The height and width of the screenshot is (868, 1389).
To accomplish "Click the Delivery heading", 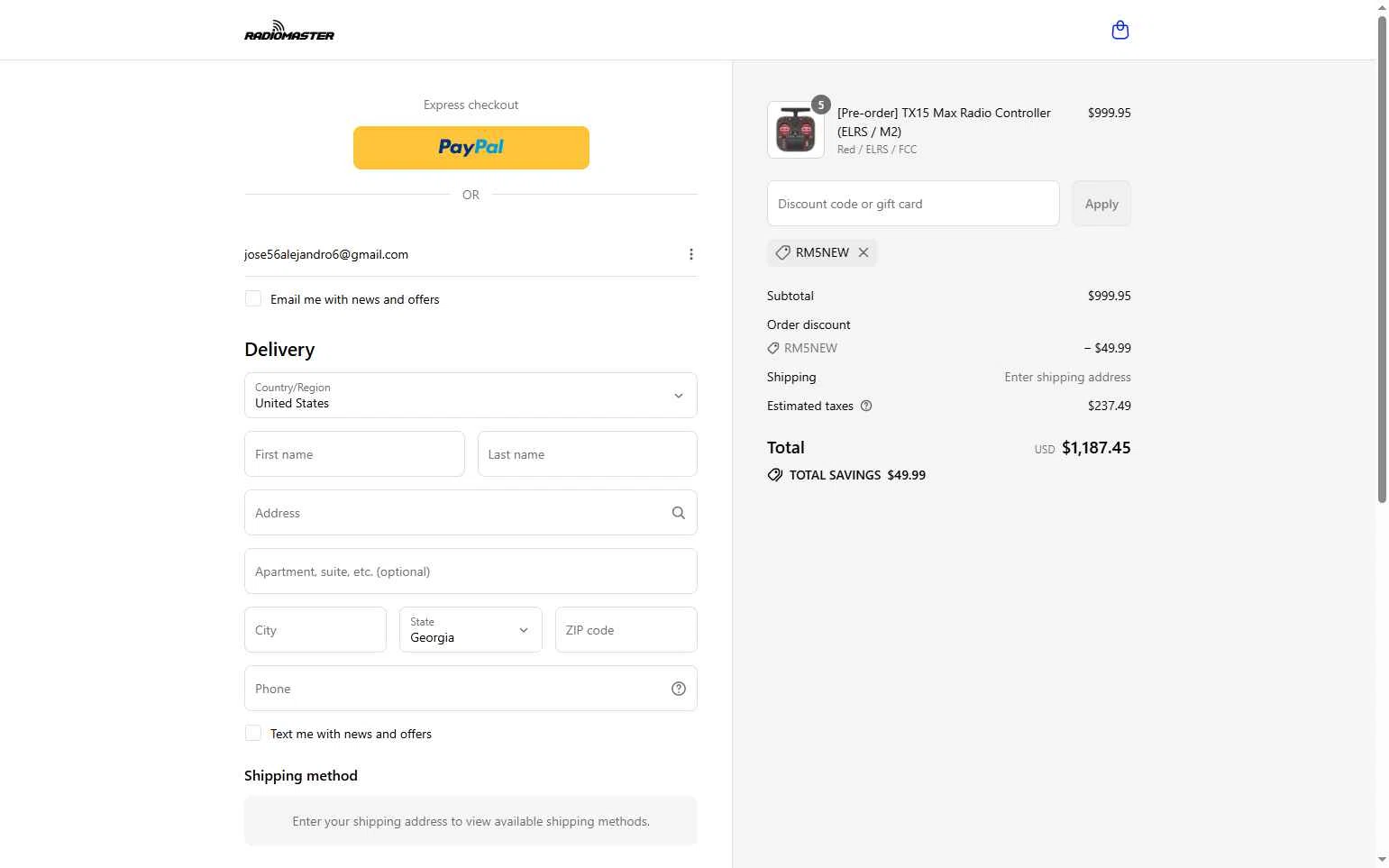I will click(279, 350).
